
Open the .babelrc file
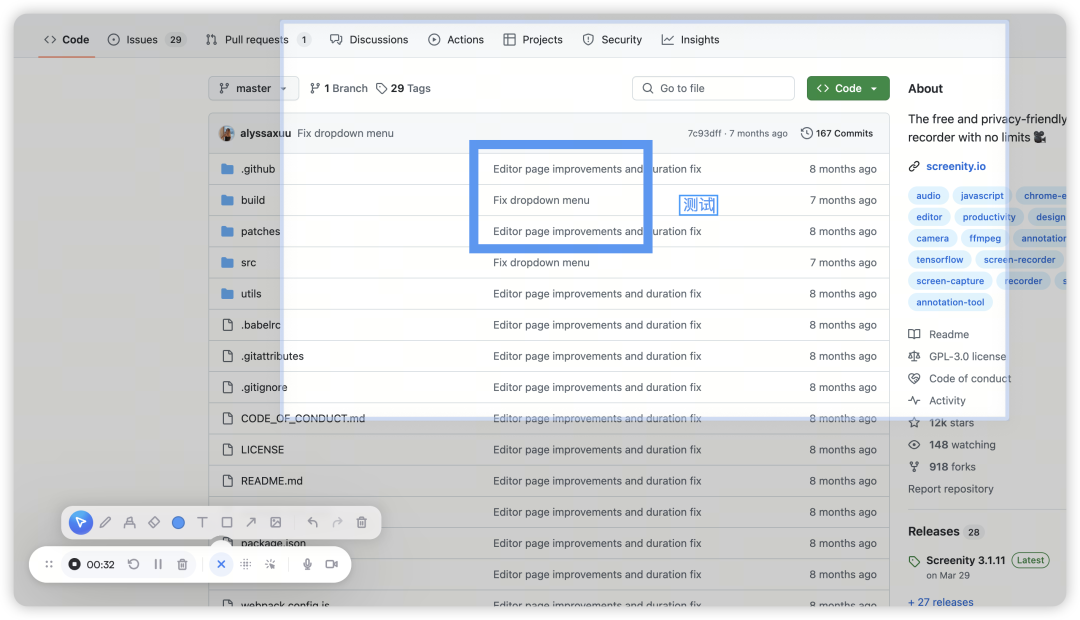click(260, 325)
